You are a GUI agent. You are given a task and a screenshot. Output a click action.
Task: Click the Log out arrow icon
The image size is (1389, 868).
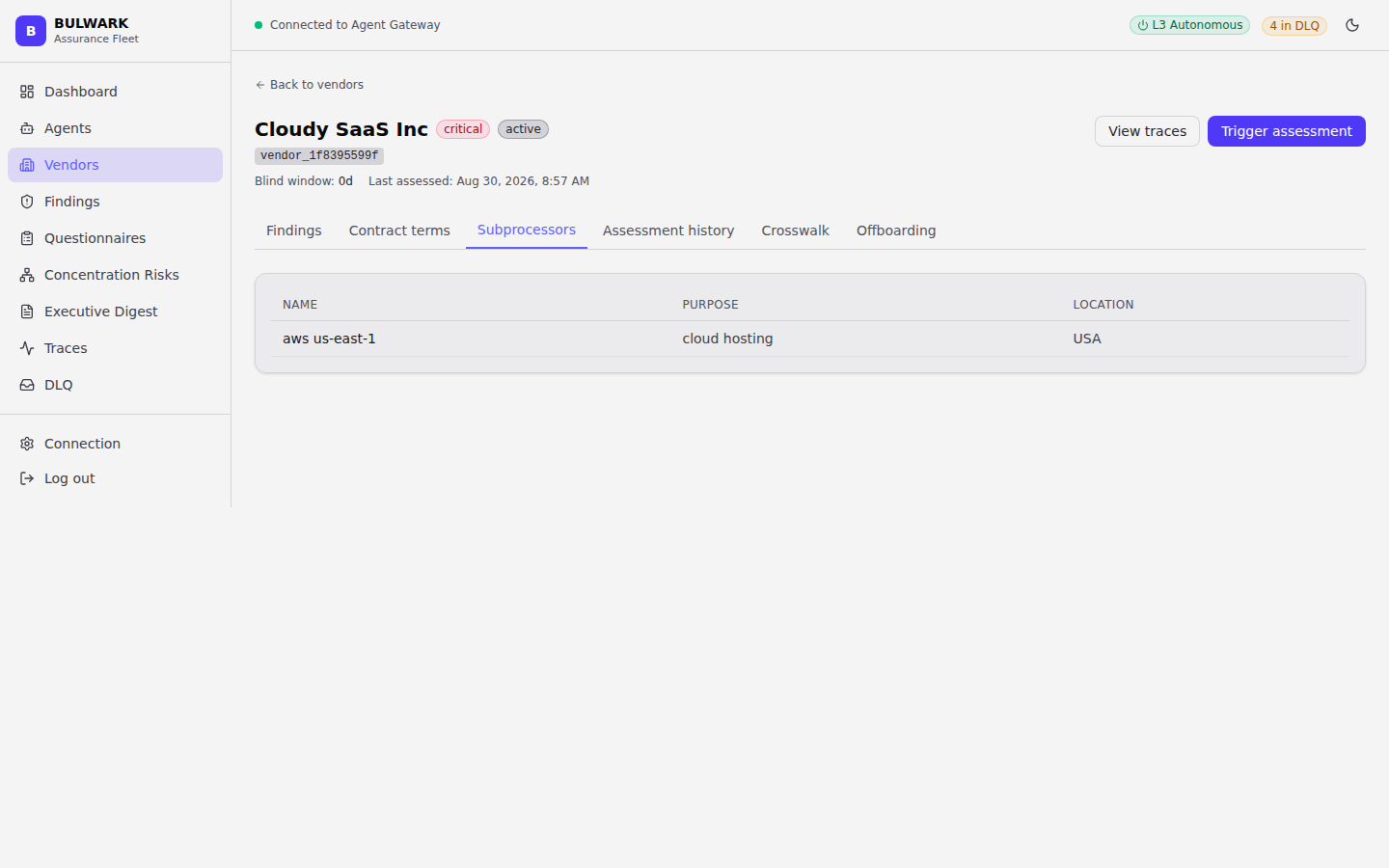coord(27,478)
